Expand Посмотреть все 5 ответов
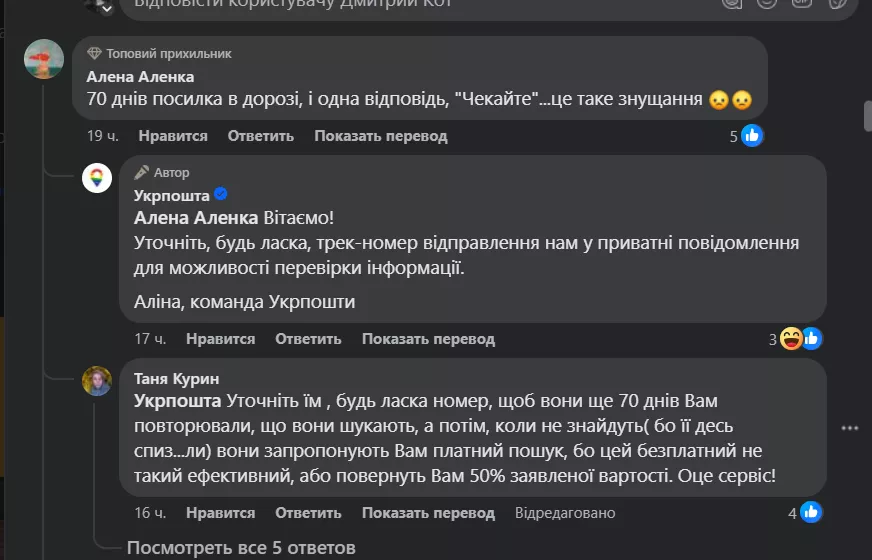 (240, 548)
